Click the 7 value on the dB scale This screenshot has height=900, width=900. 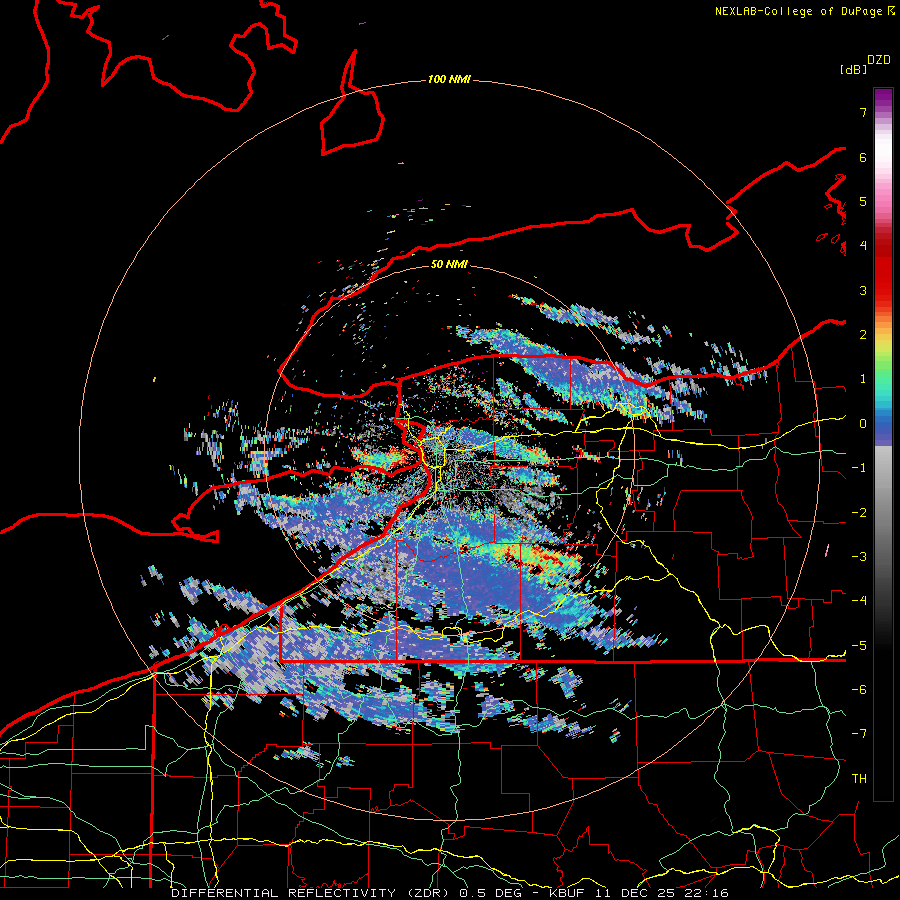click(x=863, y=112)
